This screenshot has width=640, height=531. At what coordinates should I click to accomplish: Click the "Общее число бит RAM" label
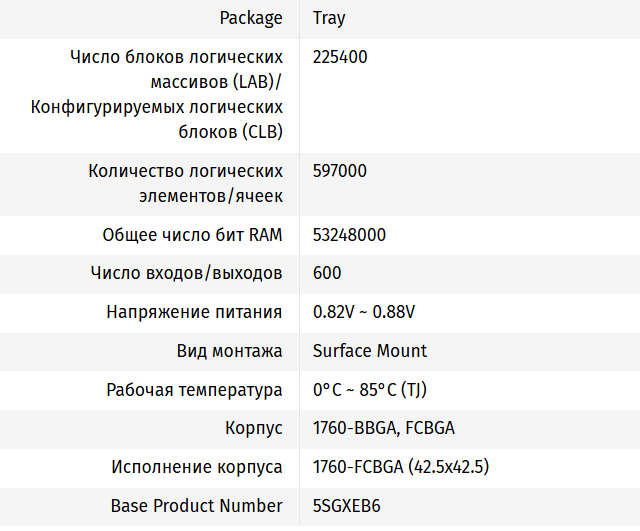(192, 235)
